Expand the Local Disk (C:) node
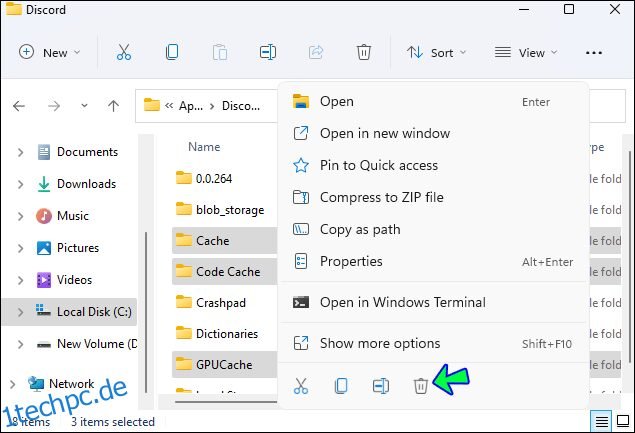This screenshot has width=635, height=433. 21,312
